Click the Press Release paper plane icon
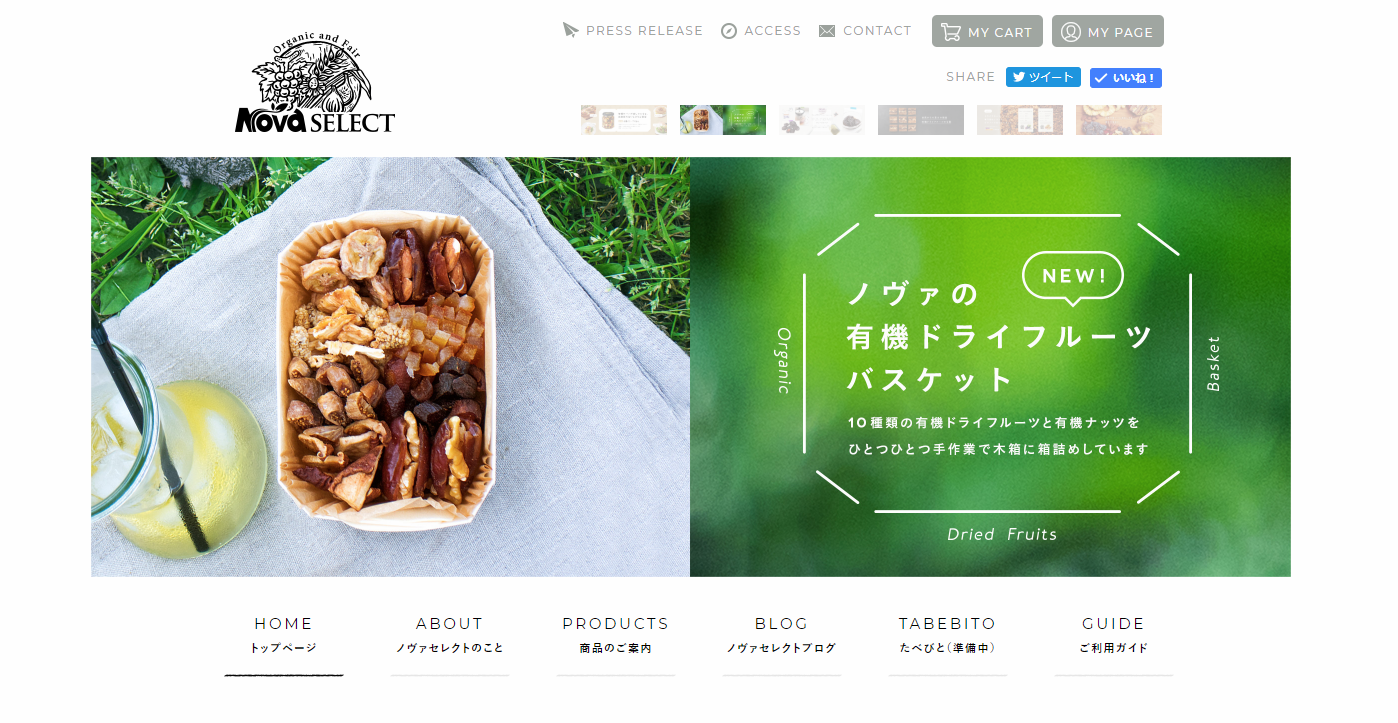 [x=571, y=30]
